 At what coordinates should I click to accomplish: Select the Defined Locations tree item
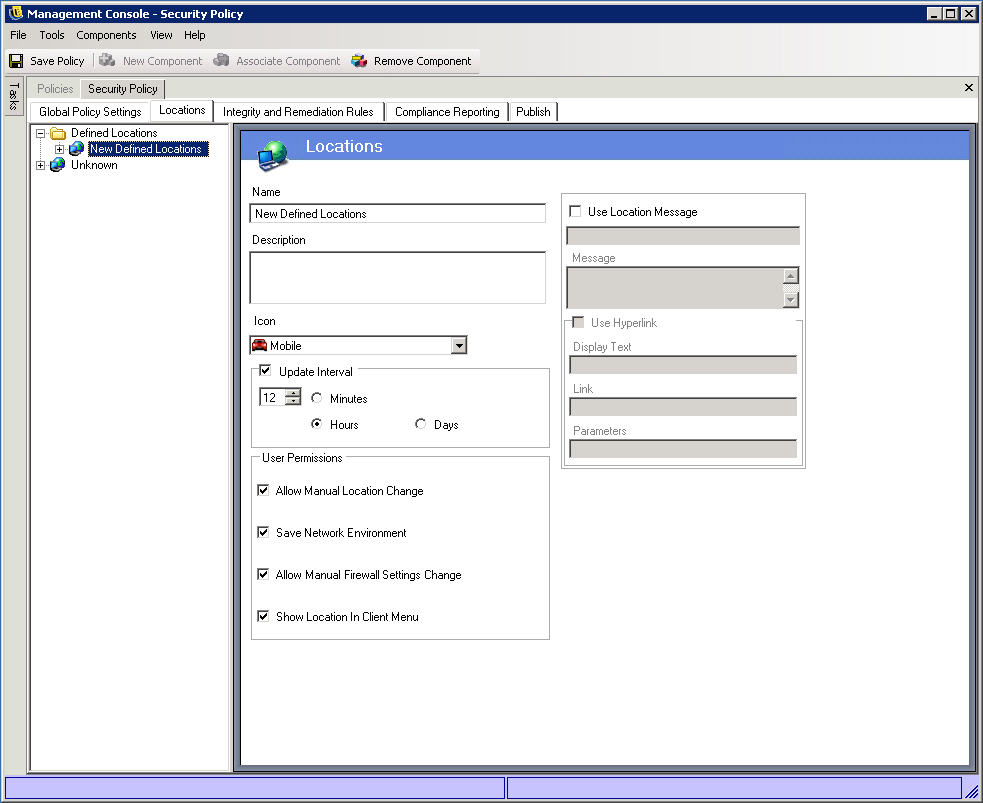114,133
